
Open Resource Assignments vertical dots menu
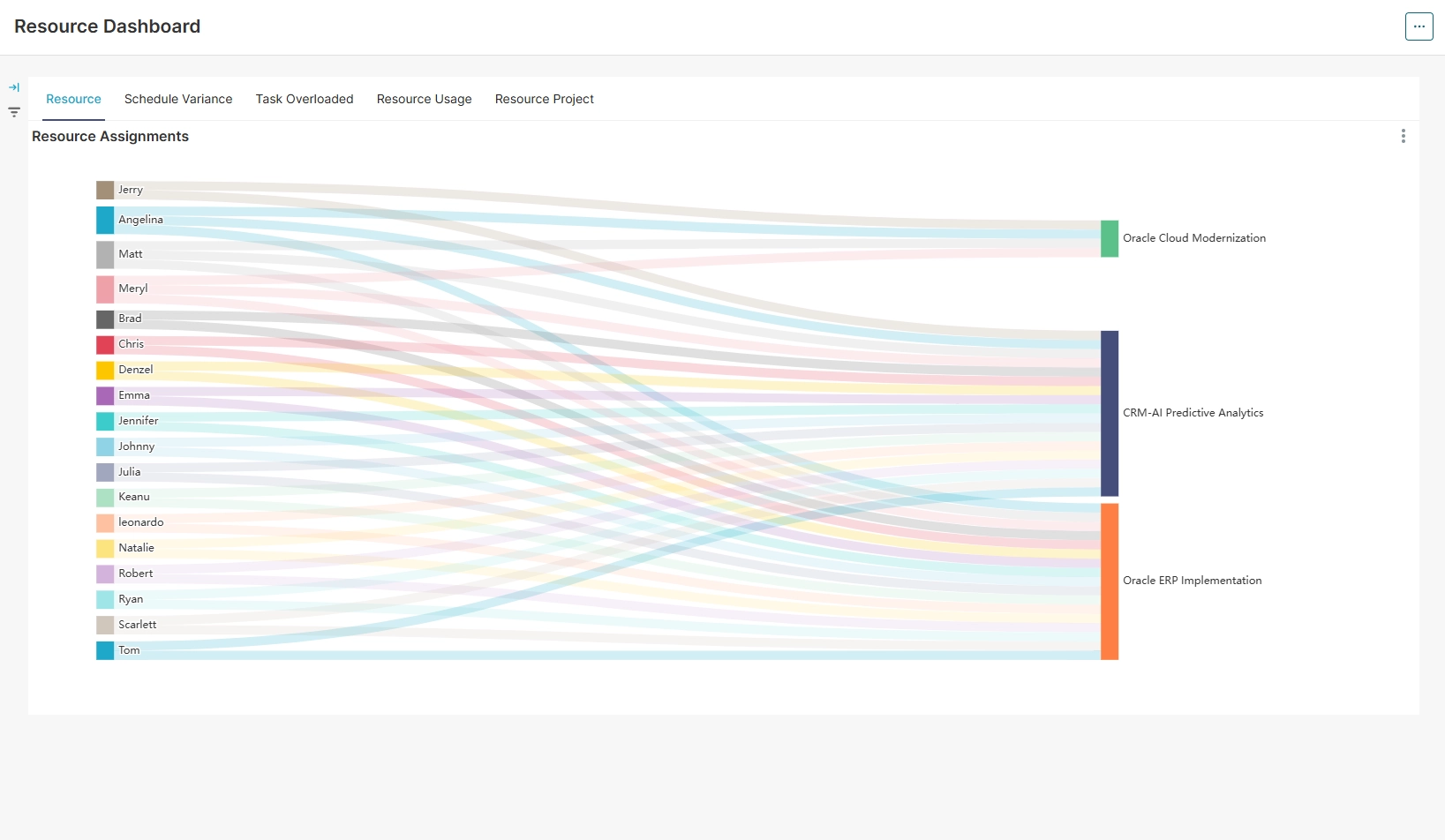coord(1403,136)
